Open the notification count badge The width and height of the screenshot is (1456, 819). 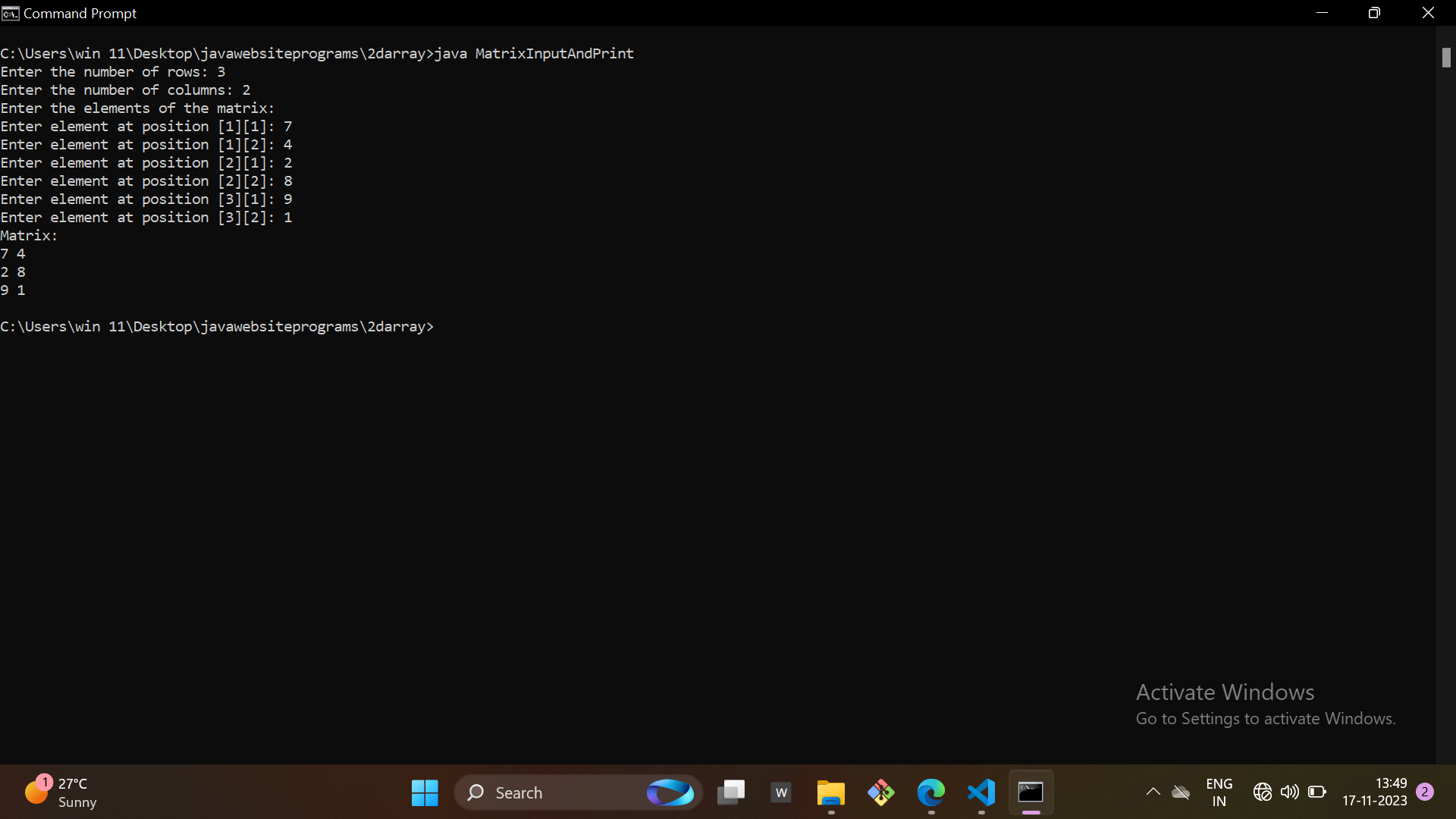click(1425, 792)
